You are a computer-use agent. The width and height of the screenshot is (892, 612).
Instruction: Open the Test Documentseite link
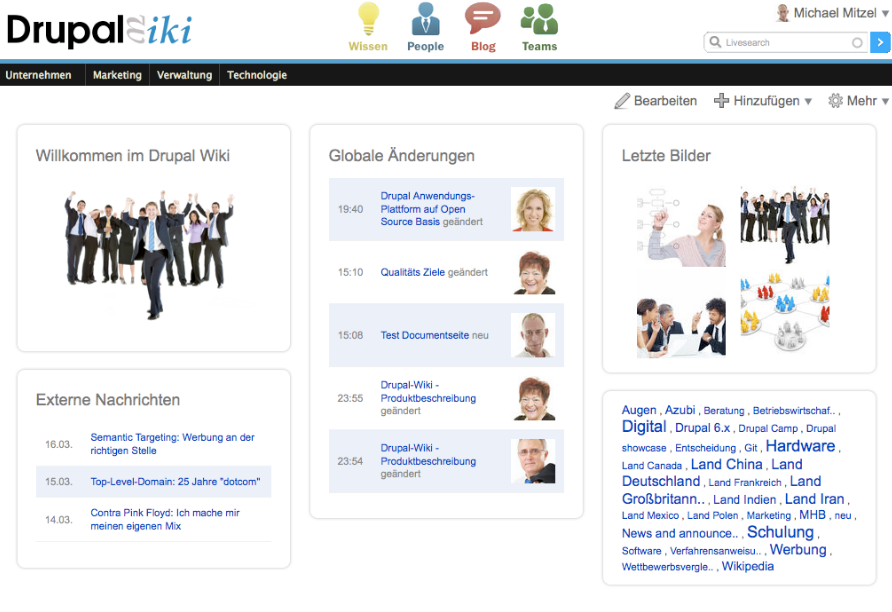(x=425, y=336)
